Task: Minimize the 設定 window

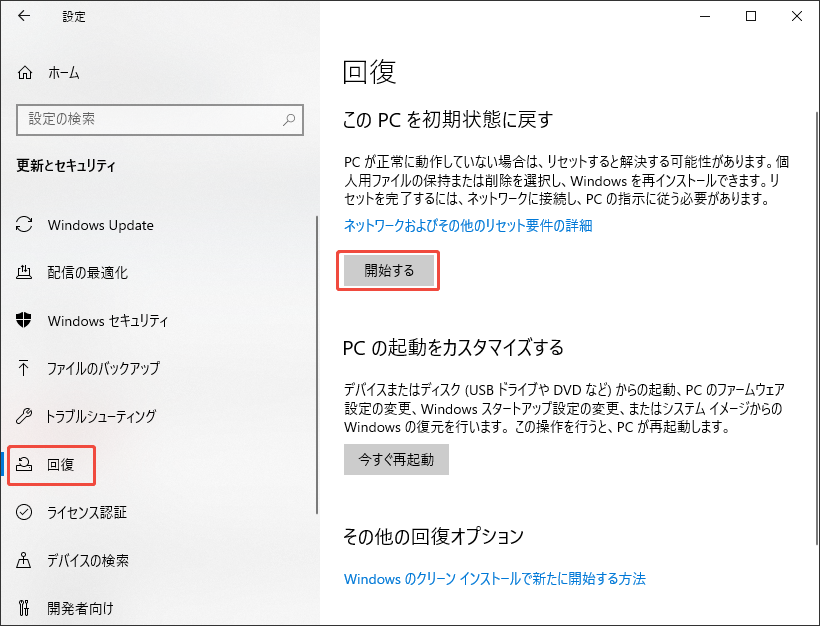Action: click(x=705, y=16)
